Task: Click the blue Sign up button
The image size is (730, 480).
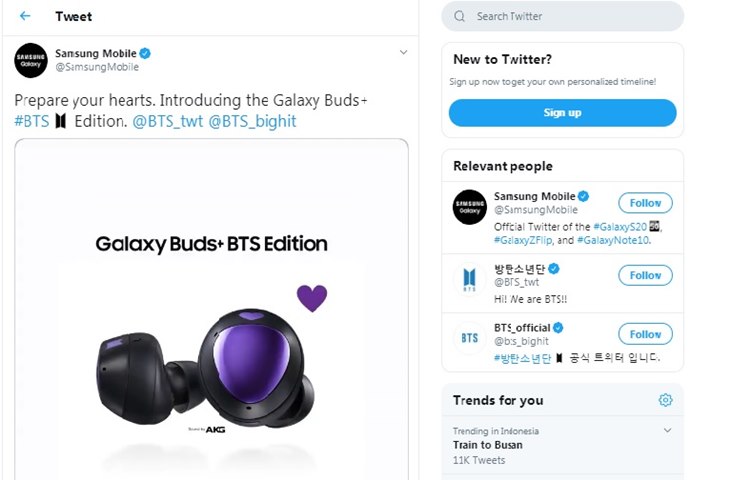Action: (562, 113)
